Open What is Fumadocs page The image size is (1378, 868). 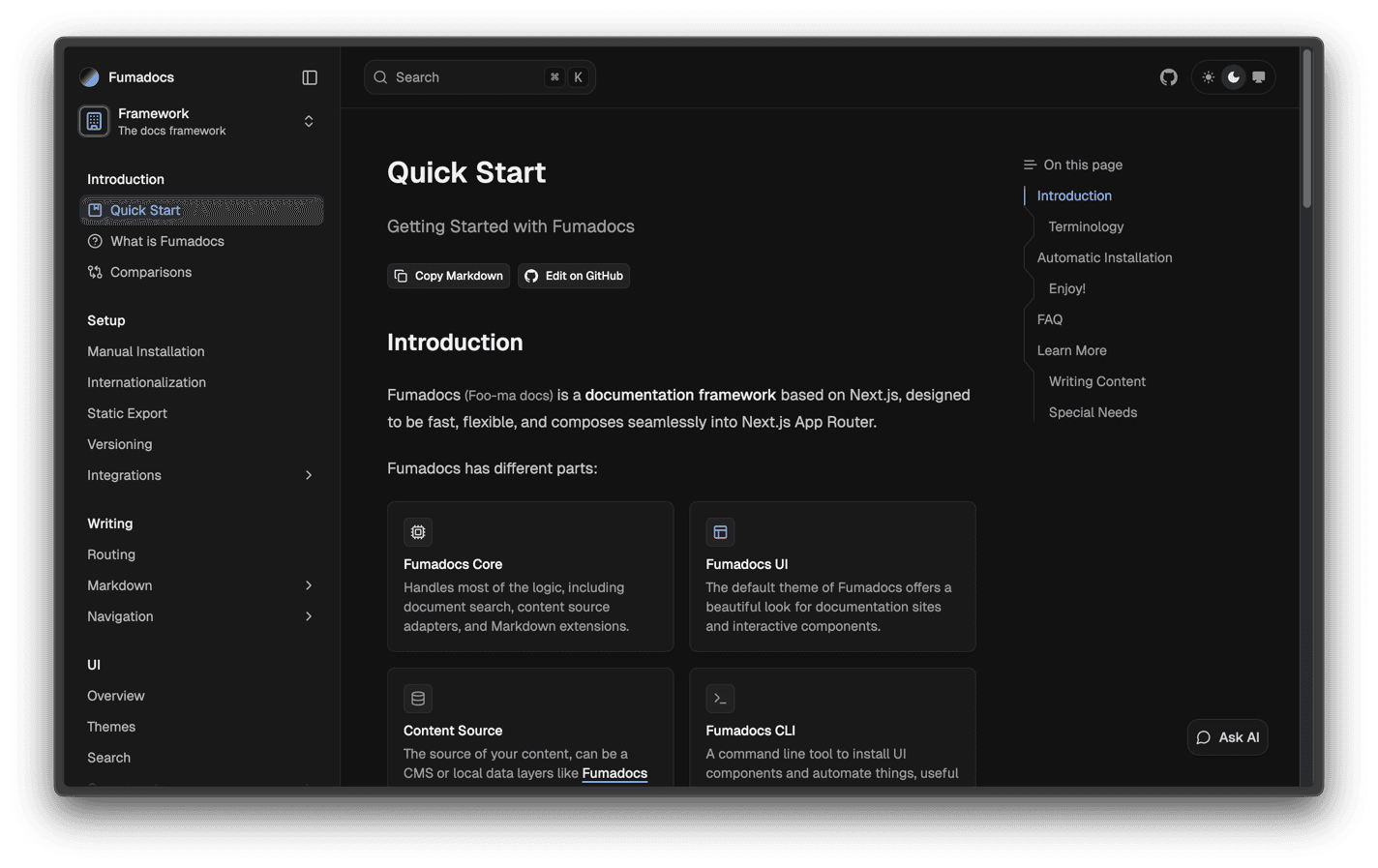166,241
